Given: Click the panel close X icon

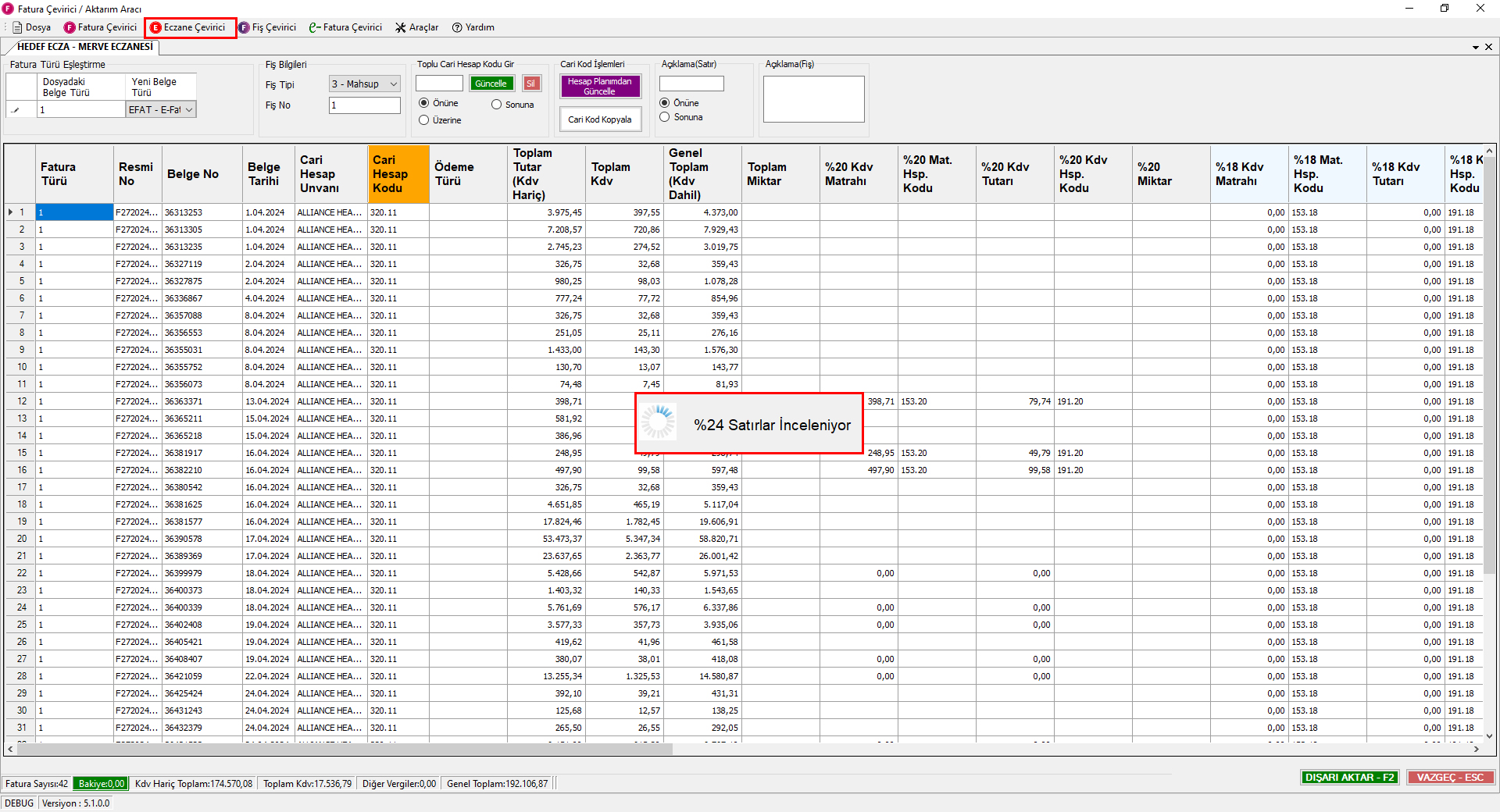Looking at the screenshot, I should (1488, 47).
